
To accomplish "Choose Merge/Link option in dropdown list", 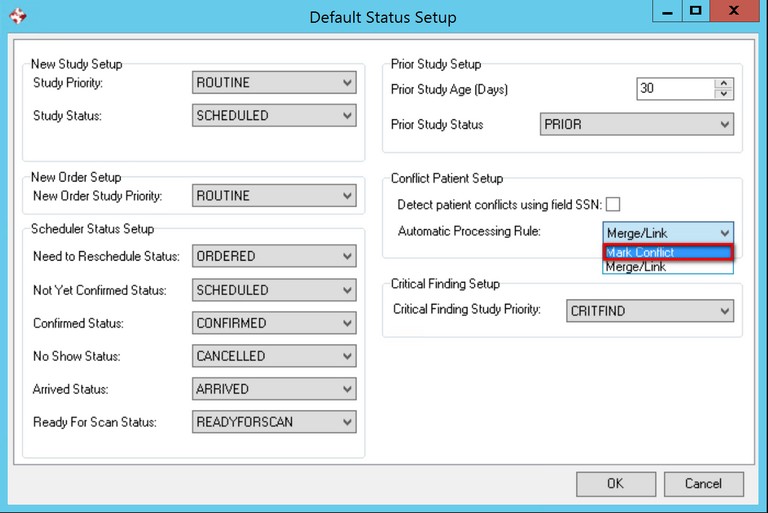I will click(667, 267).
